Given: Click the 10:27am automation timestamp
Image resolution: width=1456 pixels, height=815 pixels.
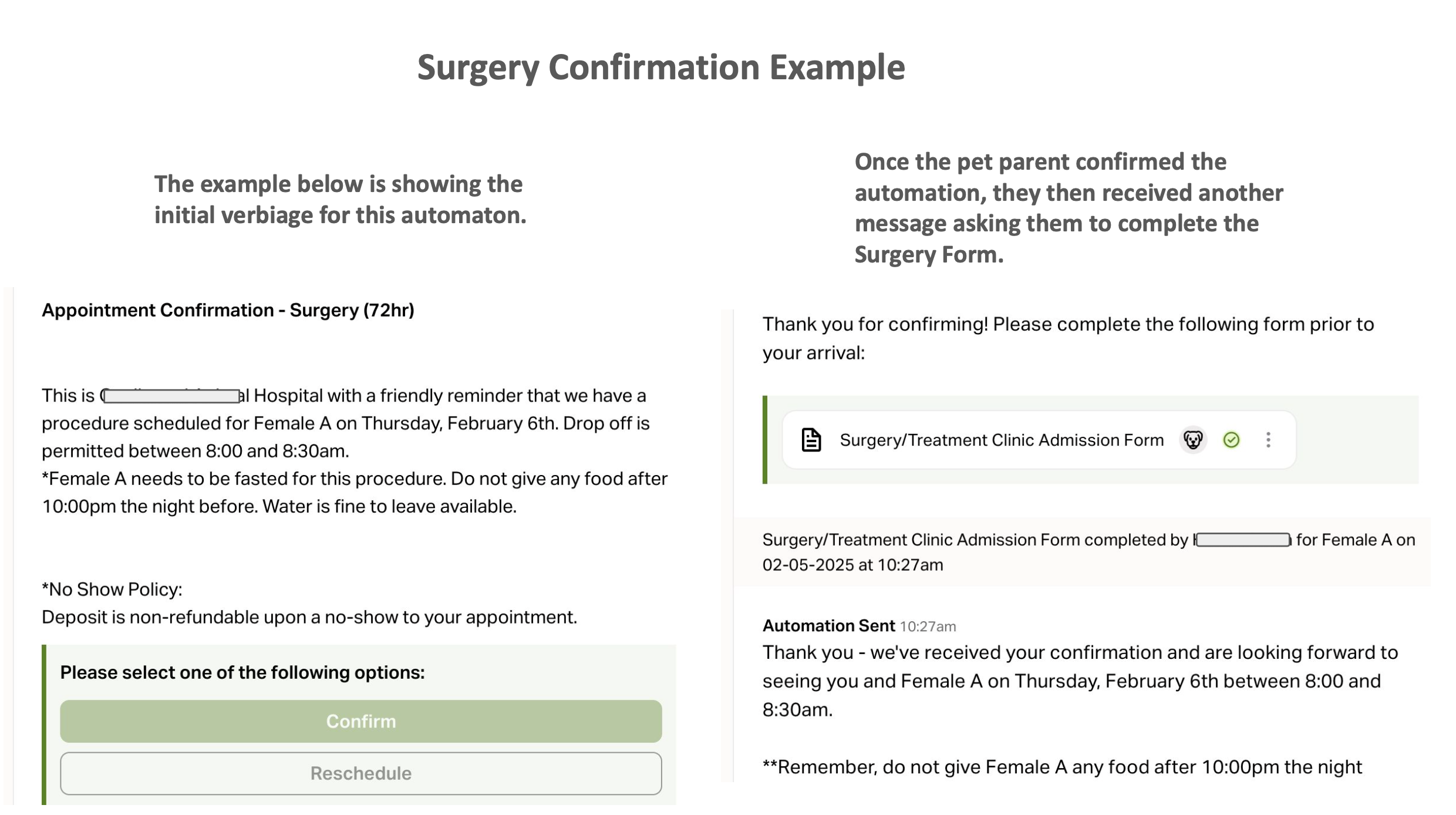Looking at the screenshot, I should coord(928,627).
